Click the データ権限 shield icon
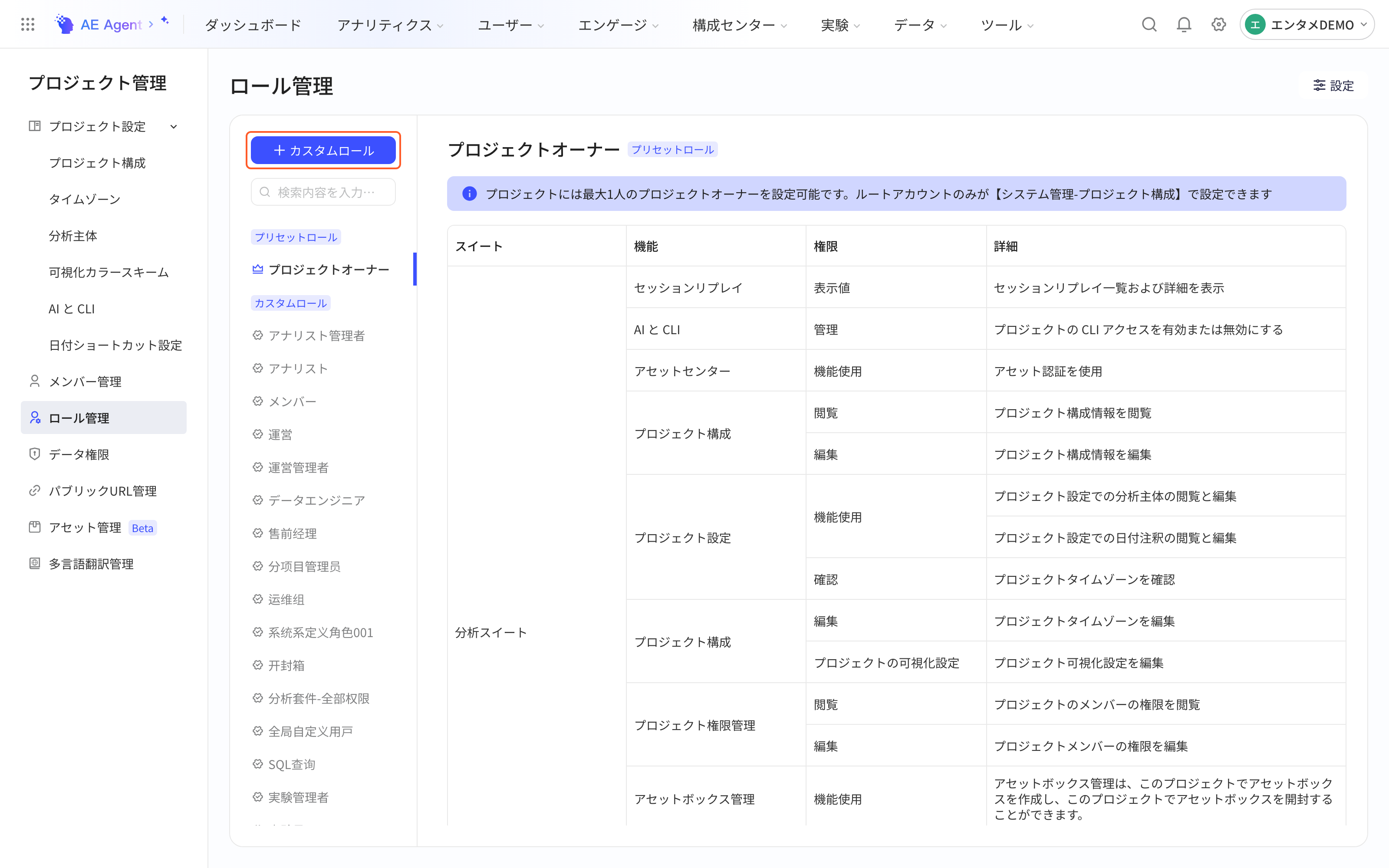This screenshot has height=868, width=1389. click(34, 454)
